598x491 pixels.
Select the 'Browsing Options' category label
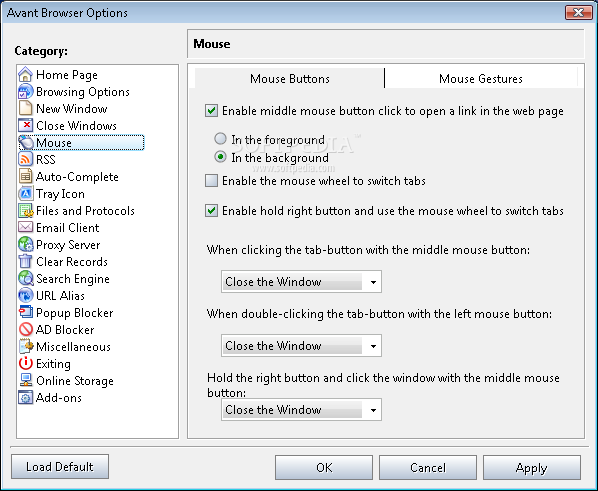[x=83, y=92]
